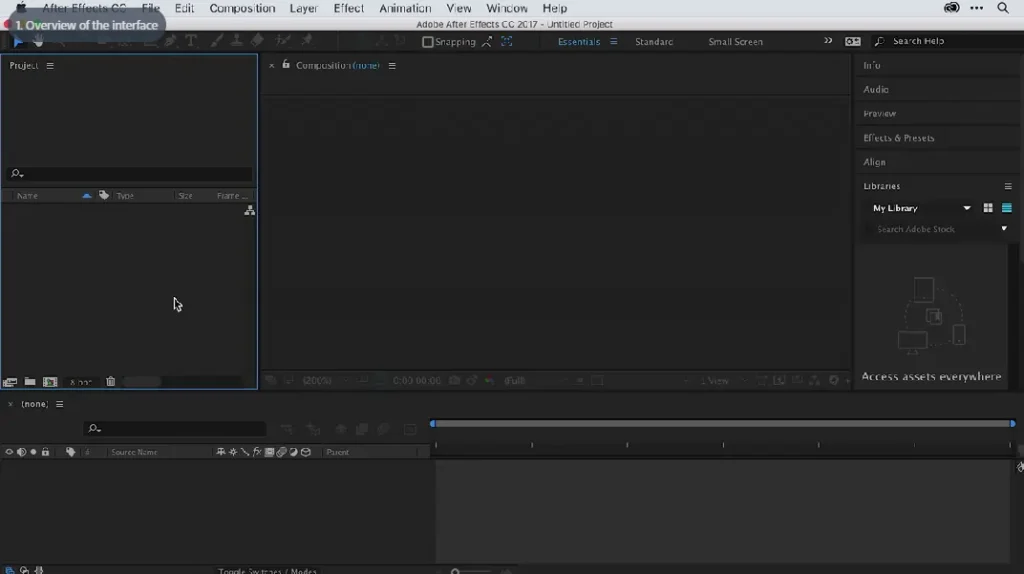Delete selected project items with trash icon
Viewport: 1024px width, 574px height.
coord(110,381)
